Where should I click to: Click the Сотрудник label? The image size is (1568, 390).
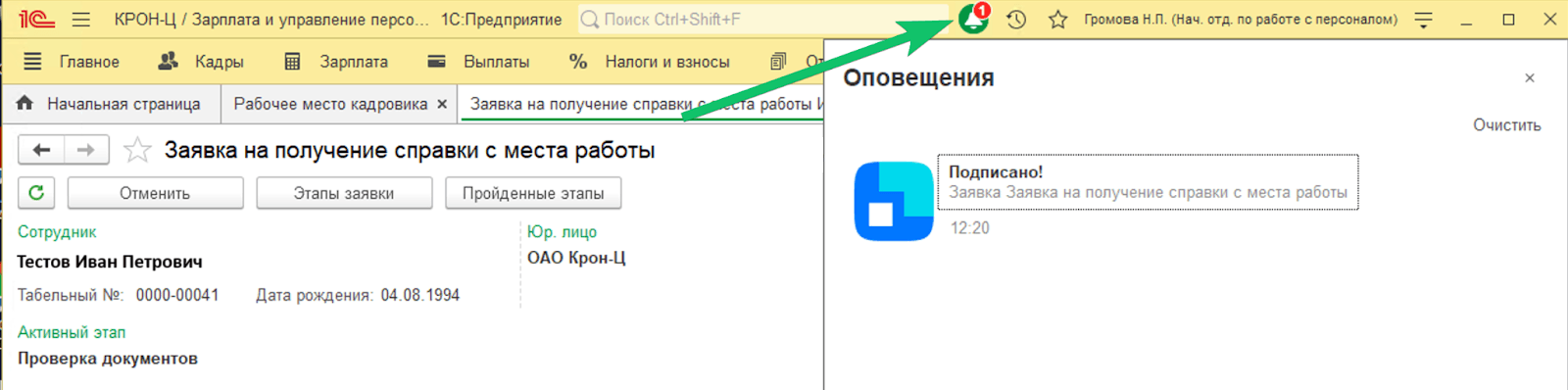click(57, 232)
